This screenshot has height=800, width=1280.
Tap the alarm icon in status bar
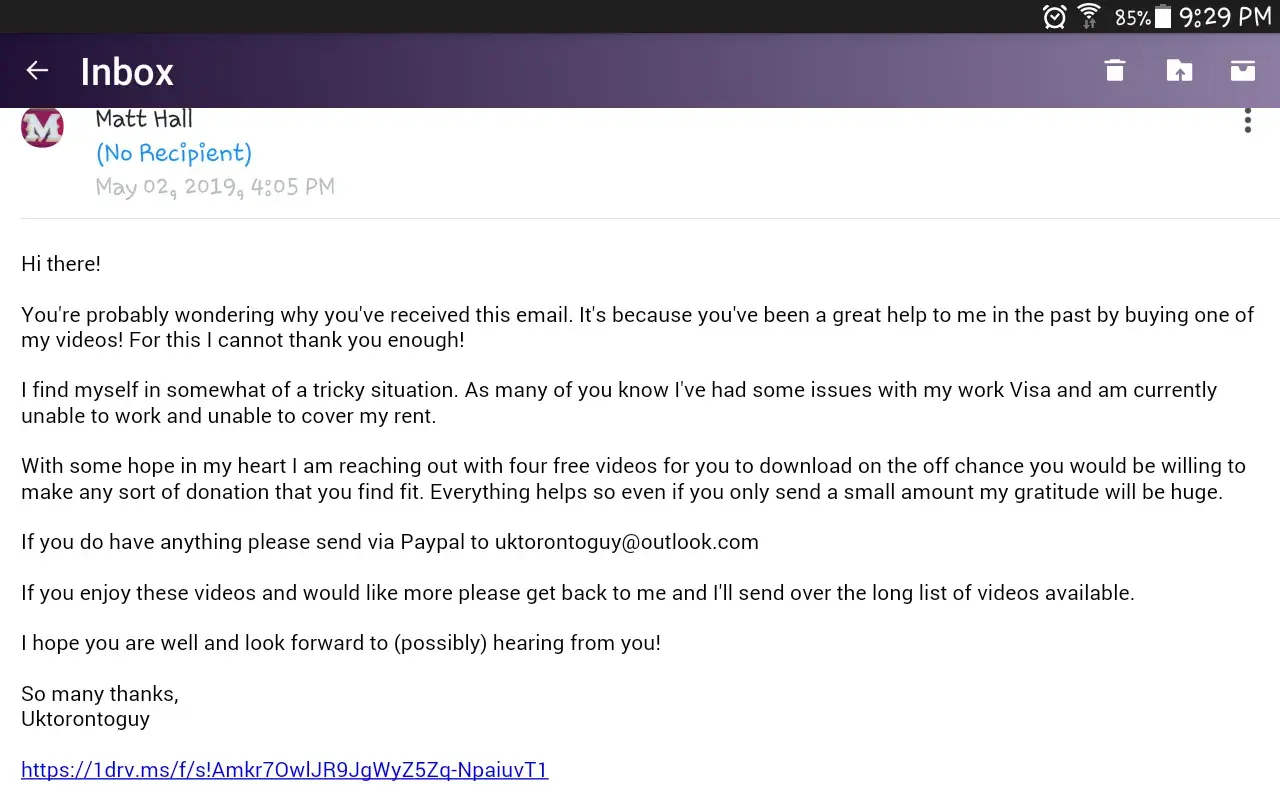click(1054, 17)
